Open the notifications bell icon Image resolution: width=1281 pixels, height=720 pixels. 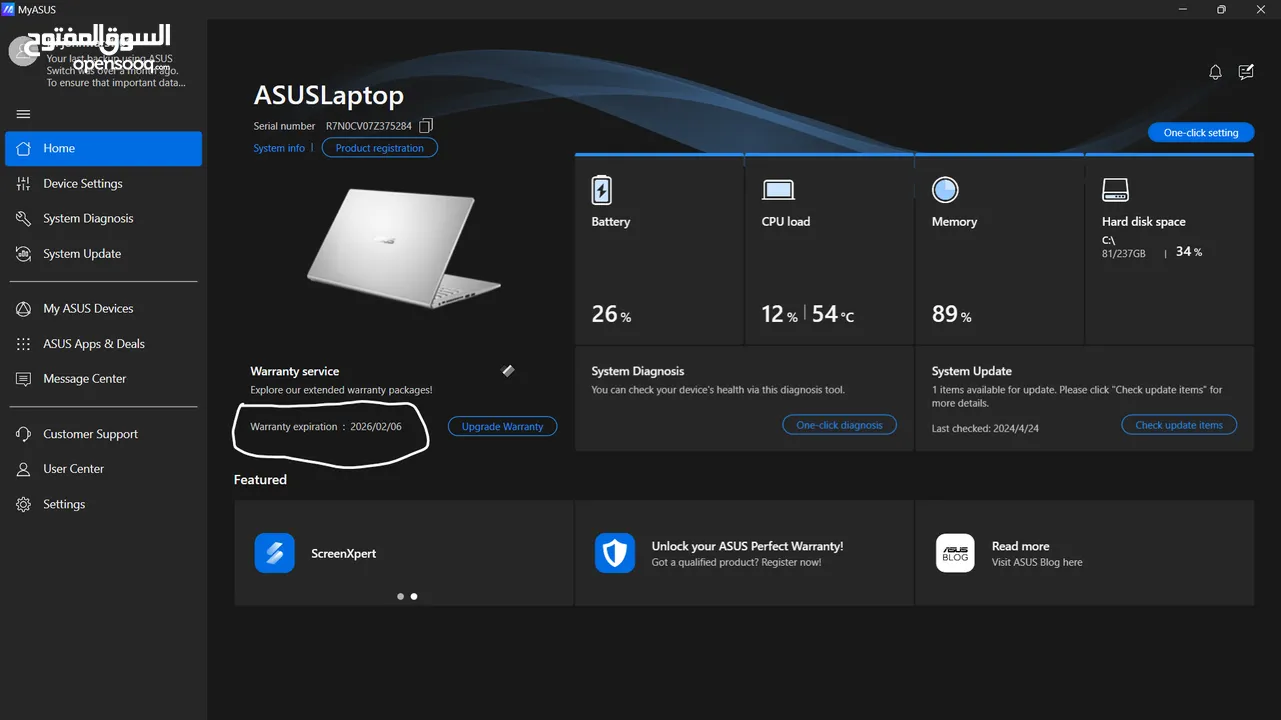1215,72
